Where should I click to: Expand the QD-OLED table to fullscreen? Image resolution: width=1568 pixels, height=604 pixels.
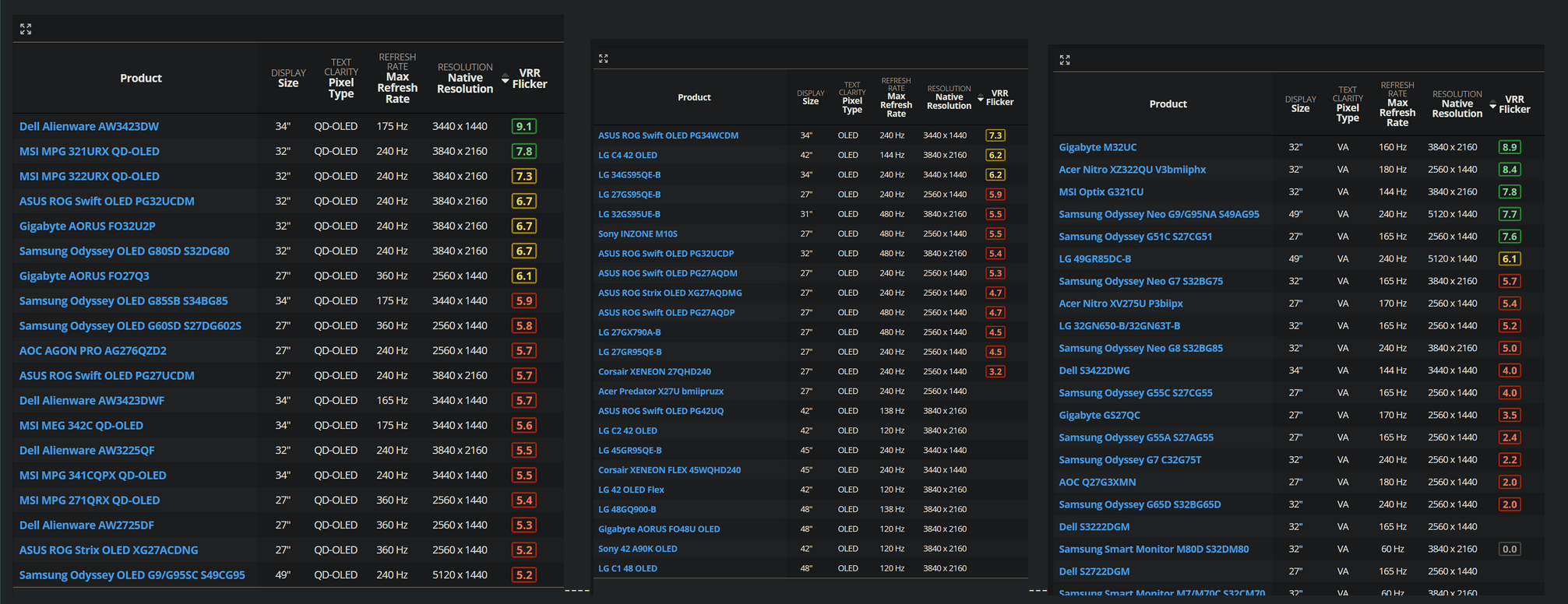(26, 29)
